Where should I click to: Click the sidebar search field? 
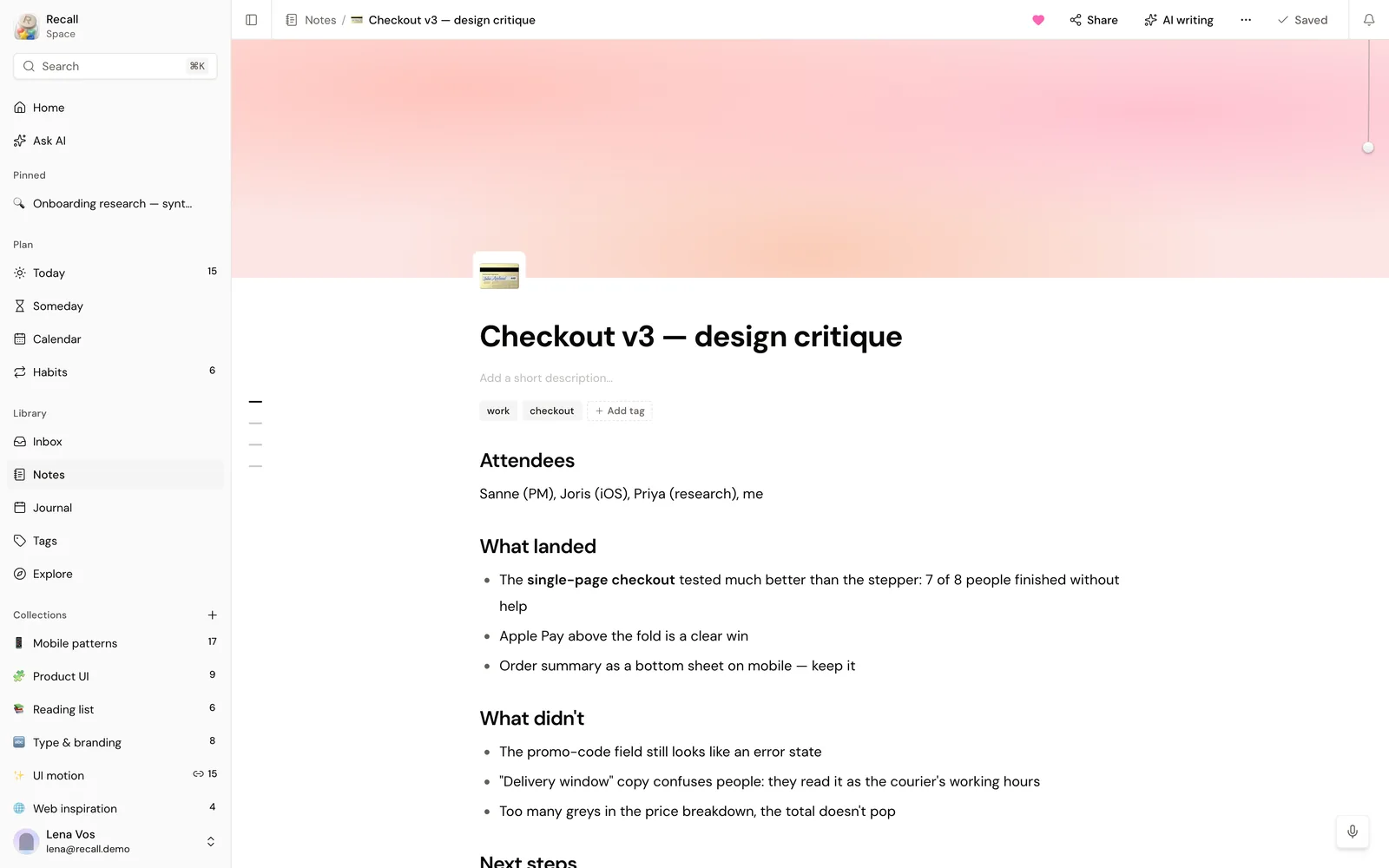pyautogui.click(x=115, y=66)
